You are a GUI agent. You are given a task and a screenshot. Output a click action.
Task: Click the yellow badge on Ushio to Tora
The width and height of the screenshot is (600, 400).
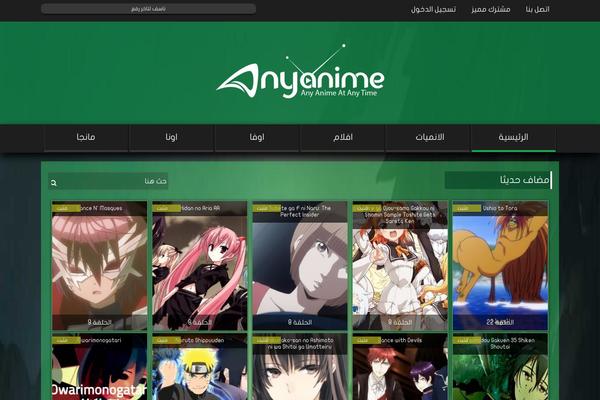click(x=467, y=208)
